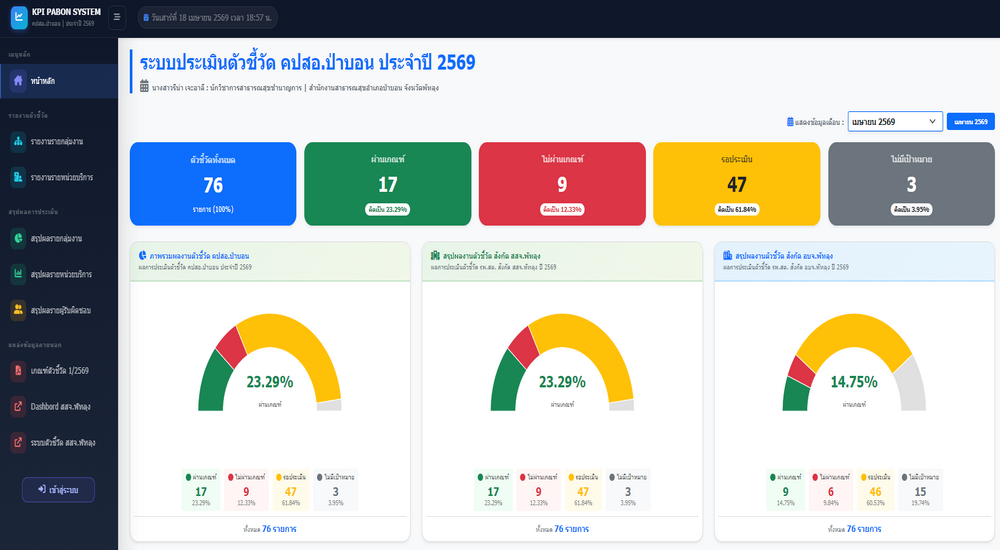
Task: Click the org-chart icon for รายงานรายกลุ่มงาน
Action: click(18, 142)
